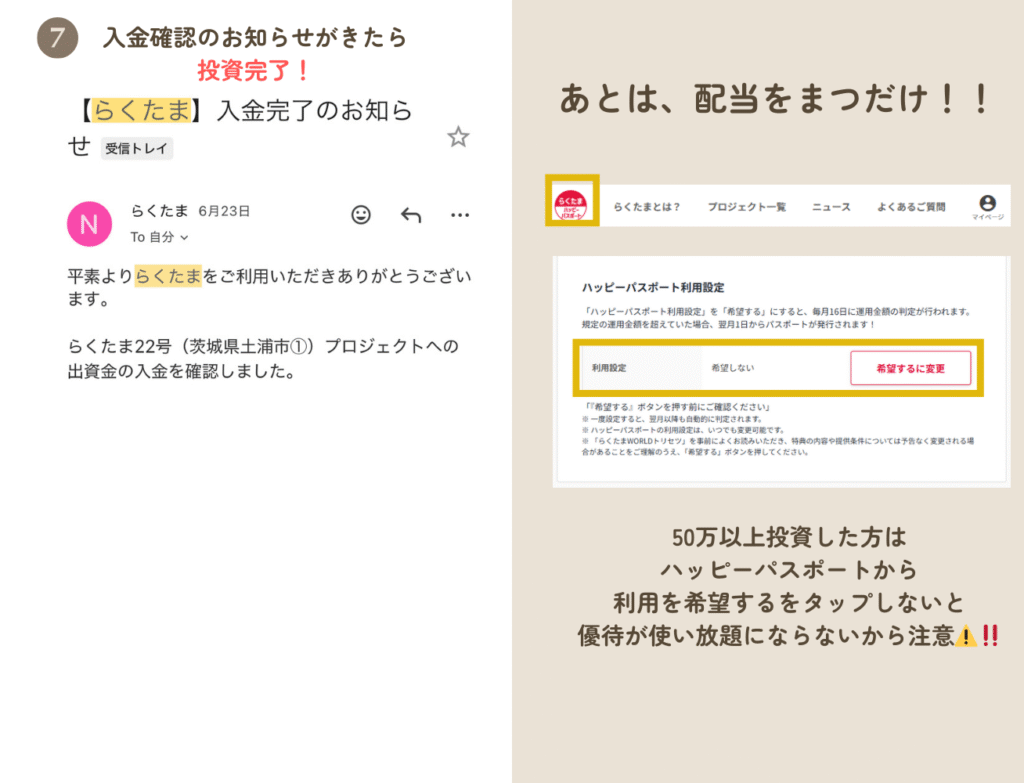Click the step 7 number circle
Viewport: 1024px width, 783px height.
pos(58,38)
